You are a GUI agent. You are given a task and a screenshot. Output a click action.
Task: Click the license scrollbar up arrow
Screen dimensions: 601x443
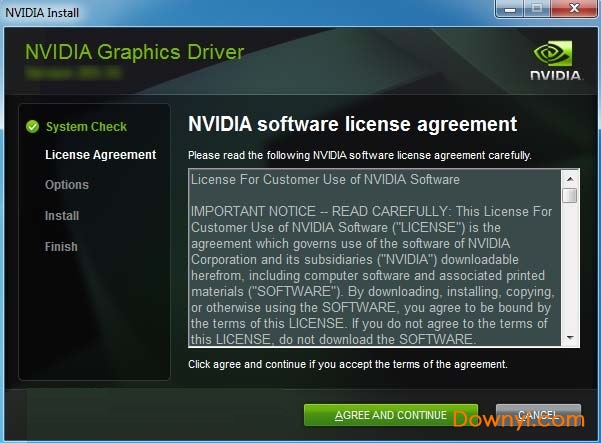(x=569, y=178)
